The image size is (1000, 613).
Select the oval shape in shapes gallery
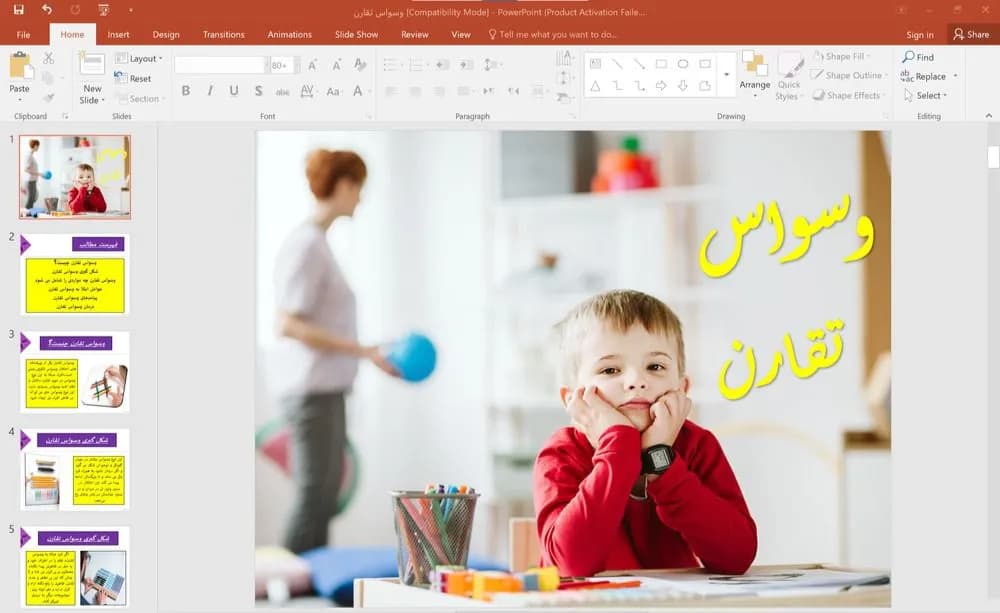click(682, 64)
